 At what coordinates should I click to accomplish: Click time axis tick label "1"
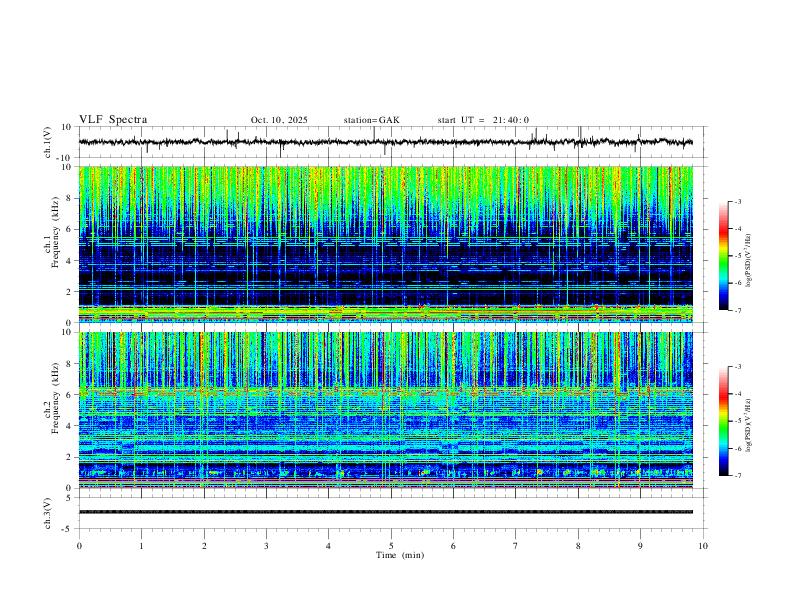pos(141,546)
